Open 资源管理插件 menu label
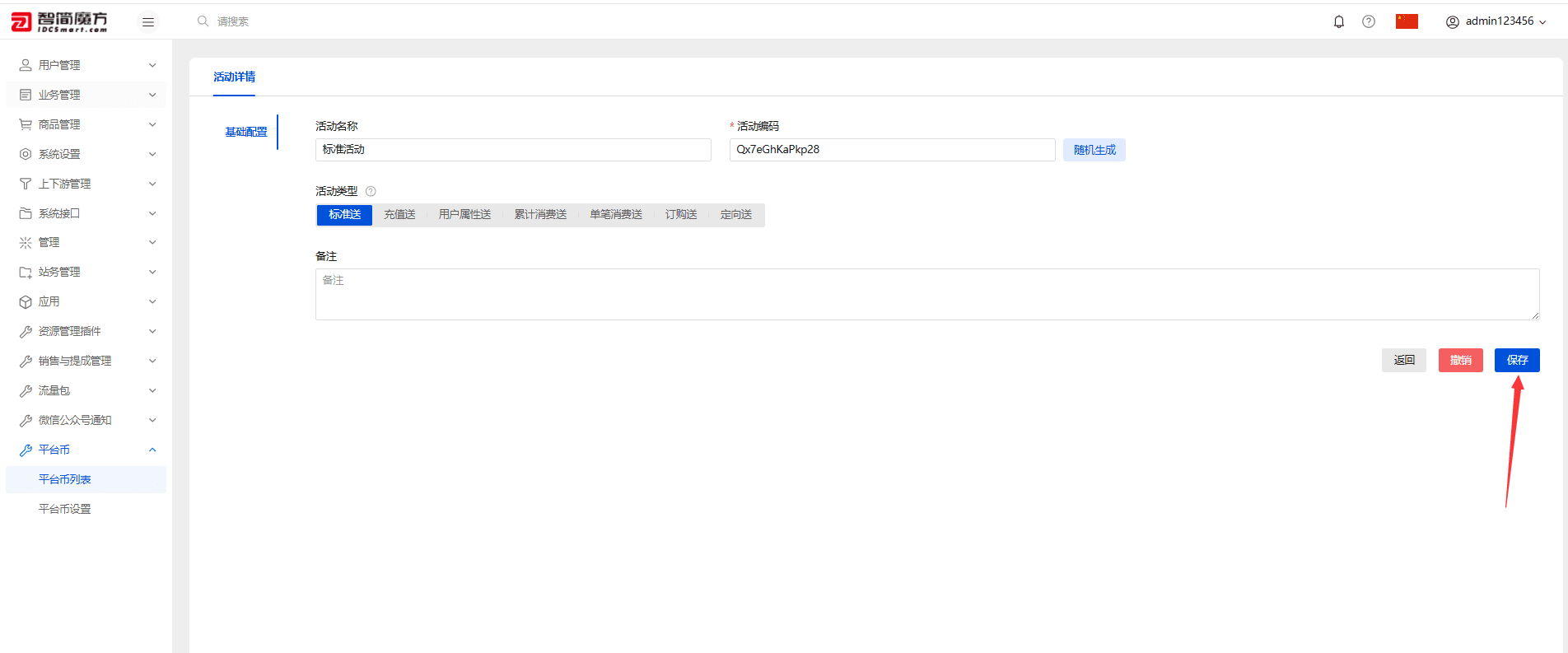This screenshot has height=653, width=1568. click(x=70, y=331)
